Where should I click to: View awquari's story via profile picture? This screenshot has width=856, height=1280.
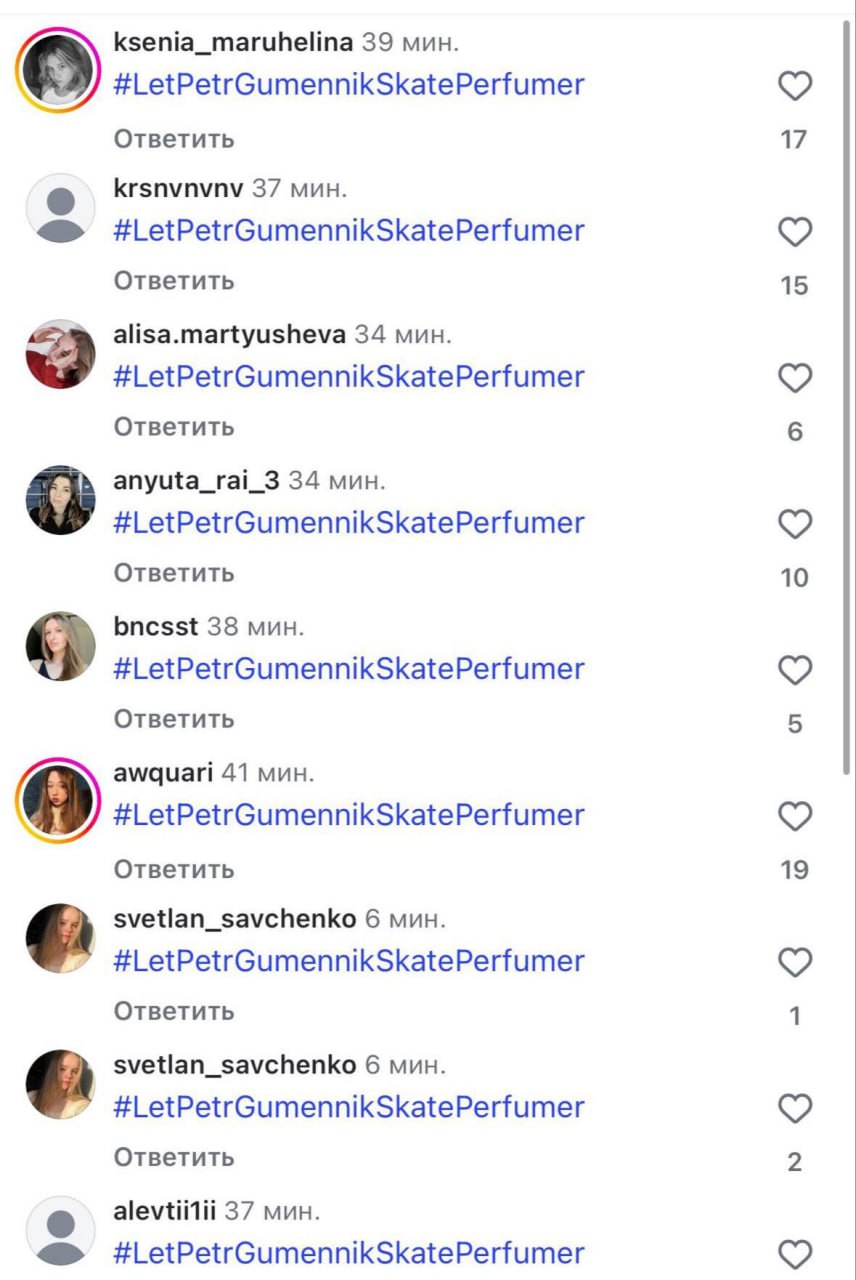[x=59, y=800]
